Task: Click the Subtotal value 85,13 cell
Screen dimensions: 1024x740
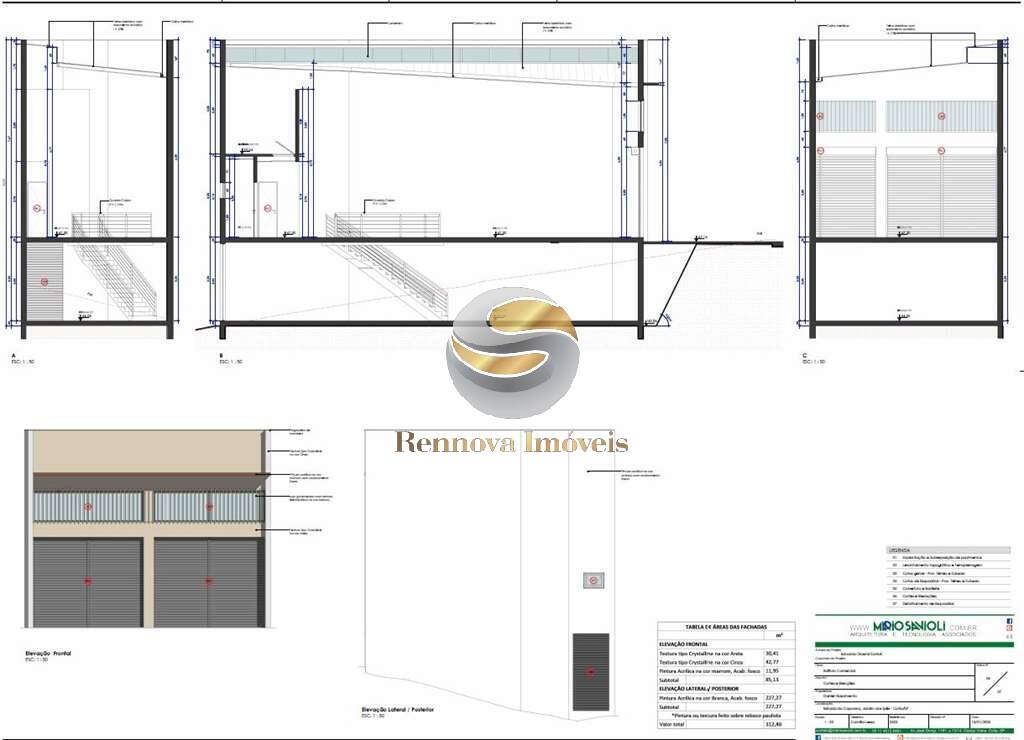Action: point(775,679)
